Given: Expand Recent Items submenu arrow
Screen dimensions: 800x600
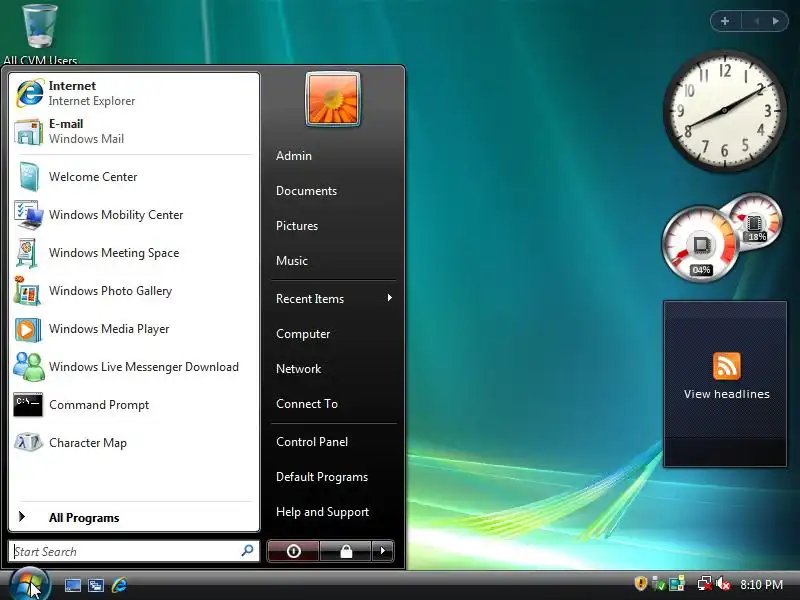Looking at the screenshot, I should pyautogui.click(x=390, y=298).
